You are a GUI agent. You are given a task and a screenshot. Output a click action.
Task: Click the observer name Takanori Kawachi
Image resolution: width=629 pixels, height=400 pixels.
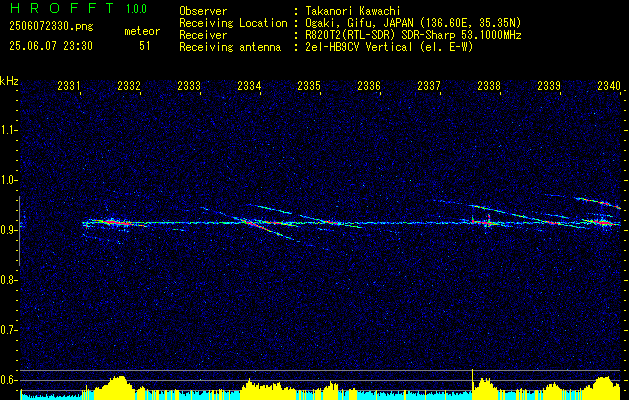click(353, 11)
